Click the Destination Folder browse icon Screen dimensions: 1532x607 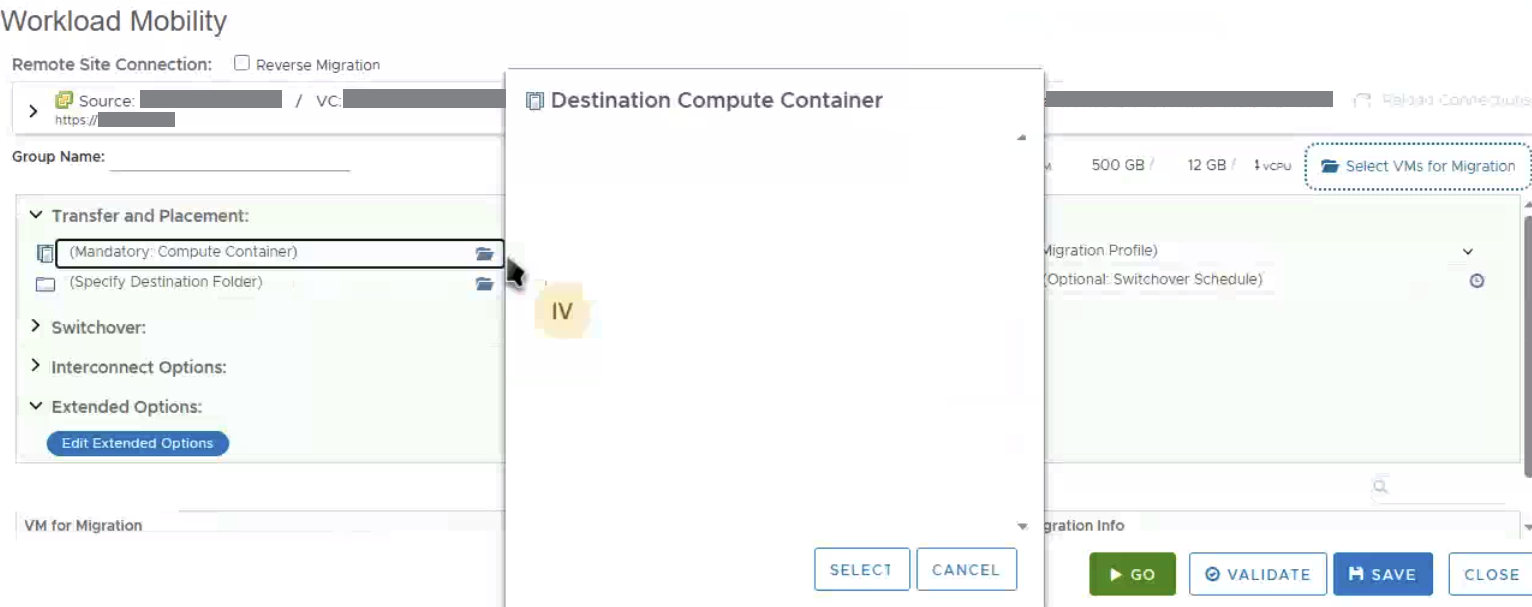(485, 284)
